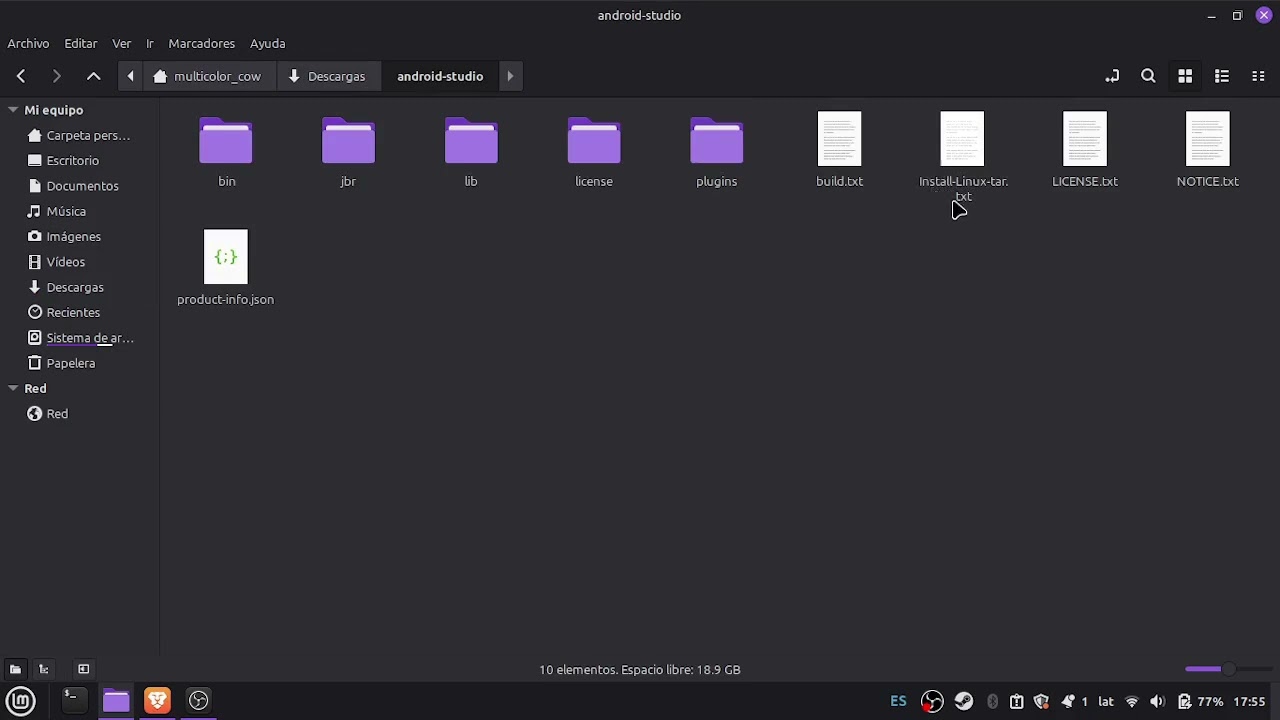The image size is (1280, 720).
Task: Click the OBS recording tray icon
Action: click(932, 701)
